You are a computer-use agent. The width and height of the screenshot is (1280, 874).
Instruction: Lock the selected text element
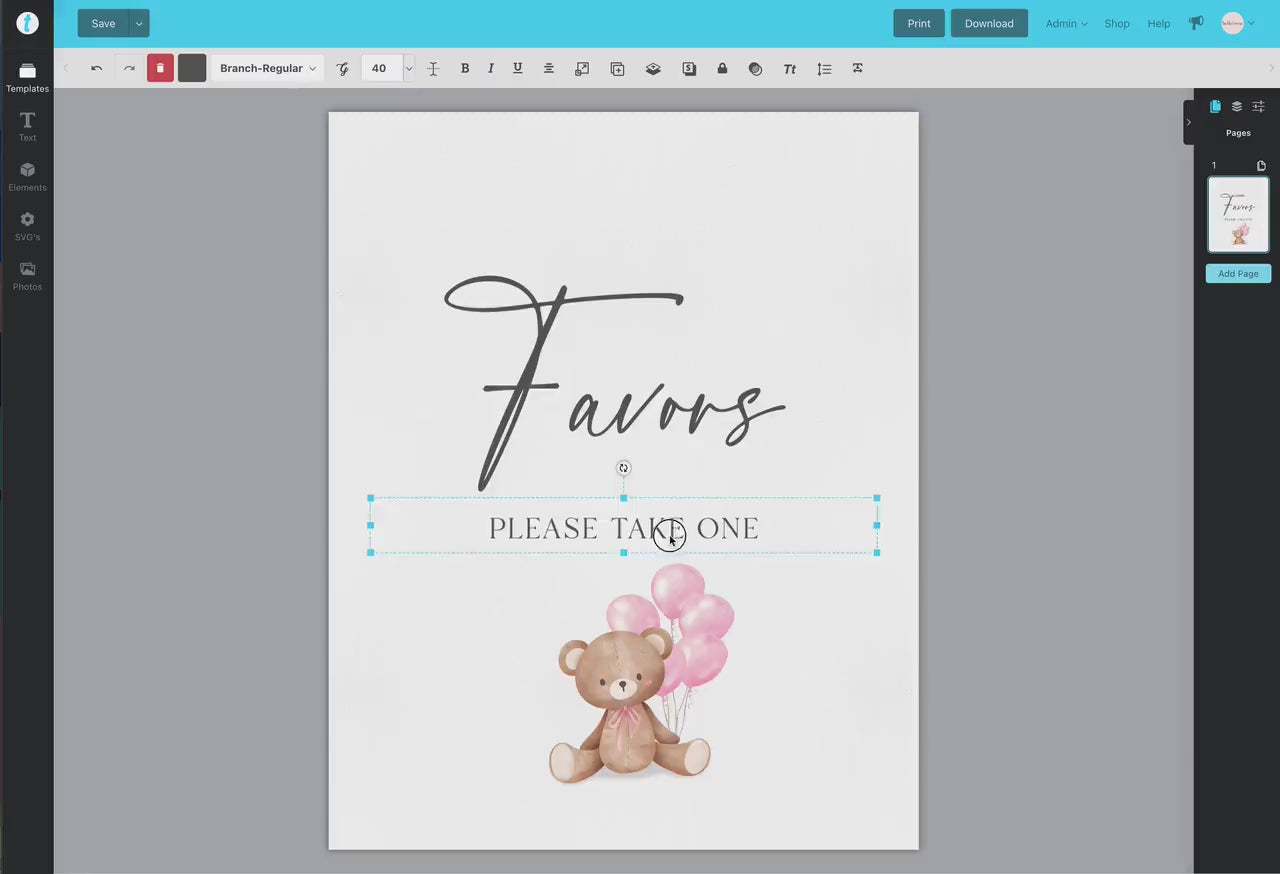coord(722,68)
